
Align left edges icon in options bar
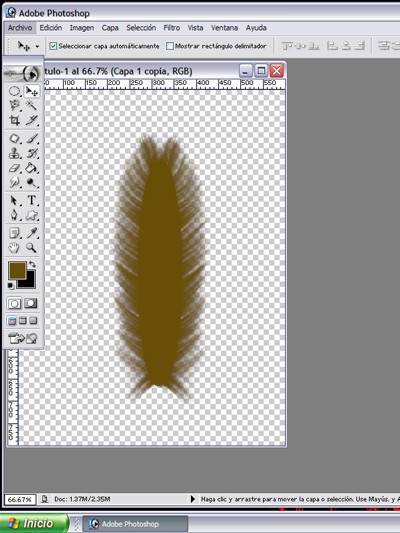click(332, 46)
